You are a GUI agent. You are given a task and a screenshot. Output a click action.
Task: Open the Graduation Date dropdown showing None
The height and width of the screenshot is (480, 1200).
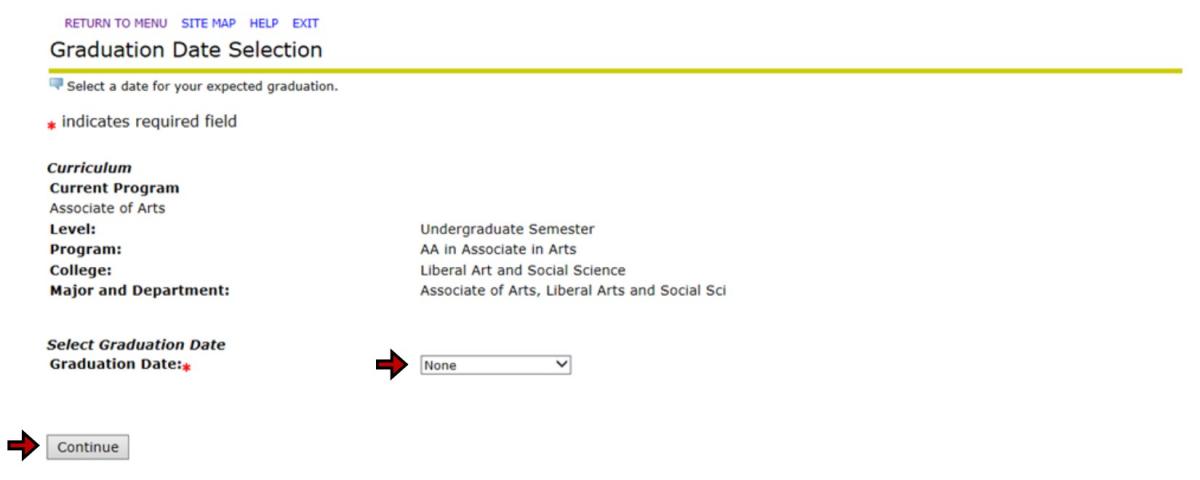(495, 365)
